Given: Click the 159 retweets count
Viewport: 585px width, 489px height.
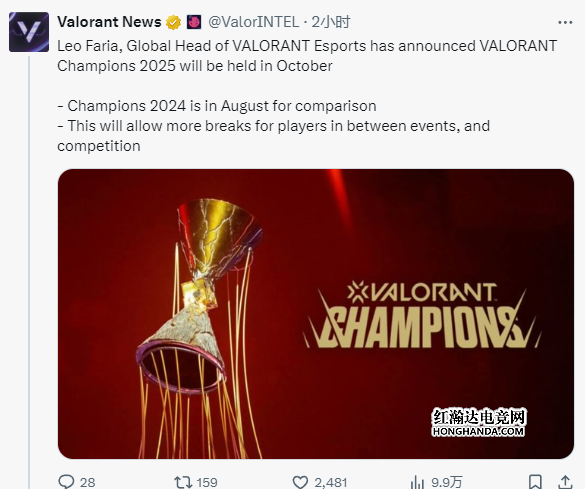Looking at the screenshot, I should [207, 483].
